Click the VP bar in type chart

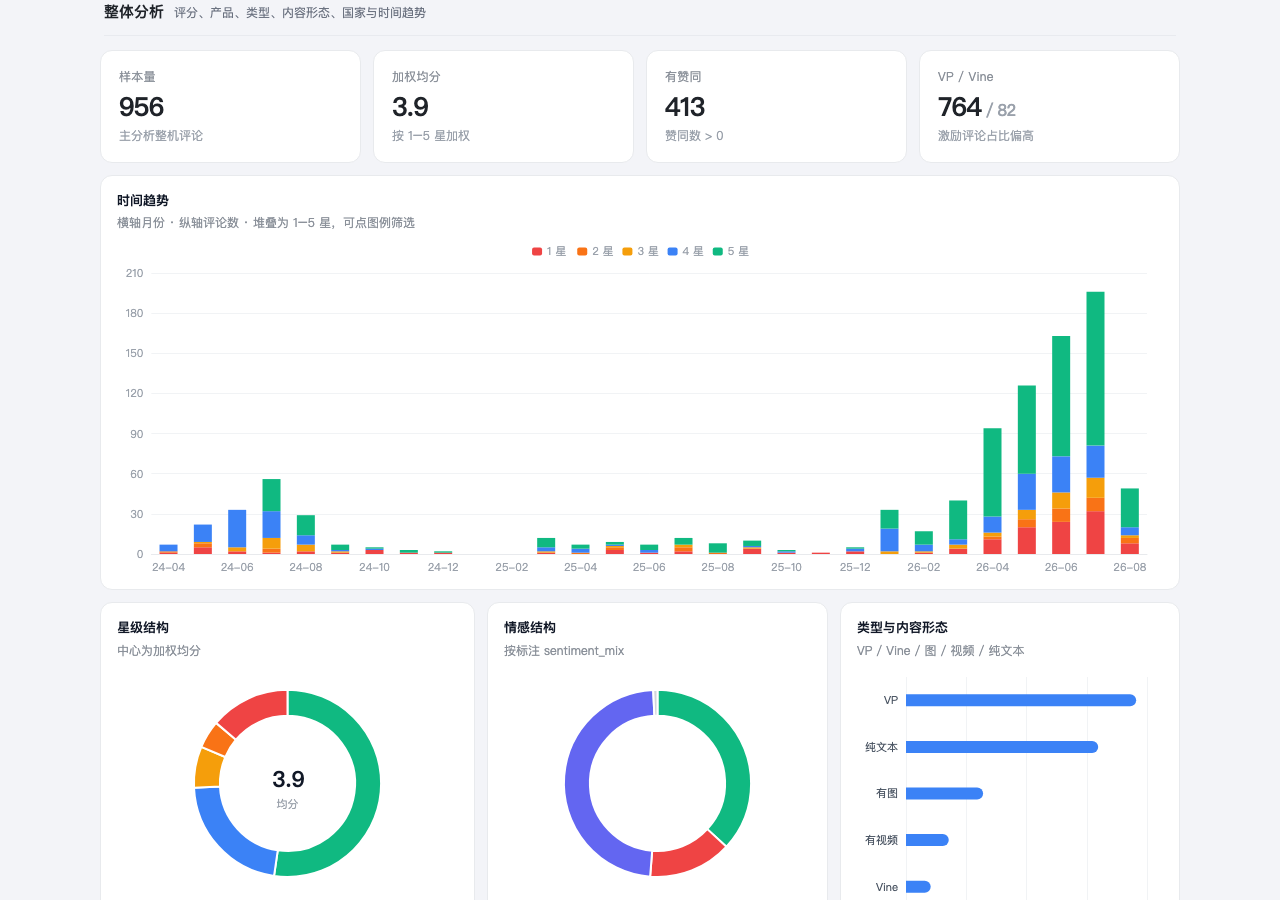pos(1021,700)
